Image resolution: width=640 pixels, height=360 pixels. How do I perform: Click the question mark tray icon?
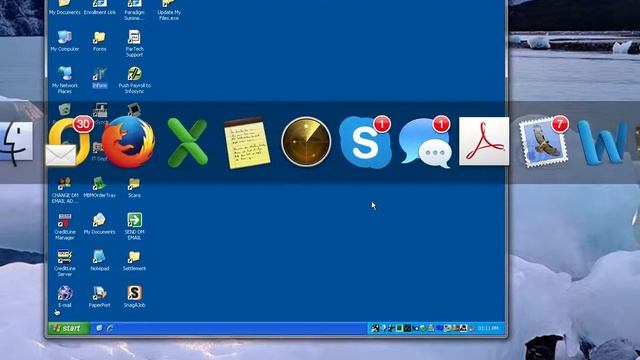(x=383, y=328)
